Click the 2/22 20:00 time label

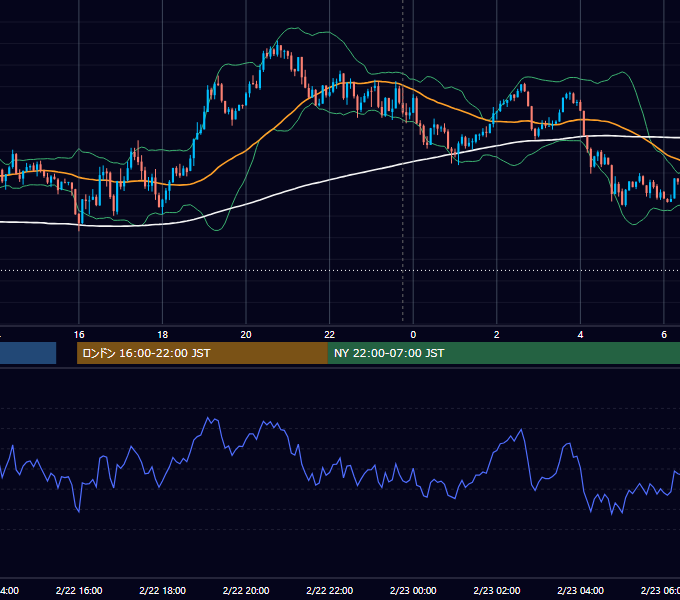[x=246, y=590]
